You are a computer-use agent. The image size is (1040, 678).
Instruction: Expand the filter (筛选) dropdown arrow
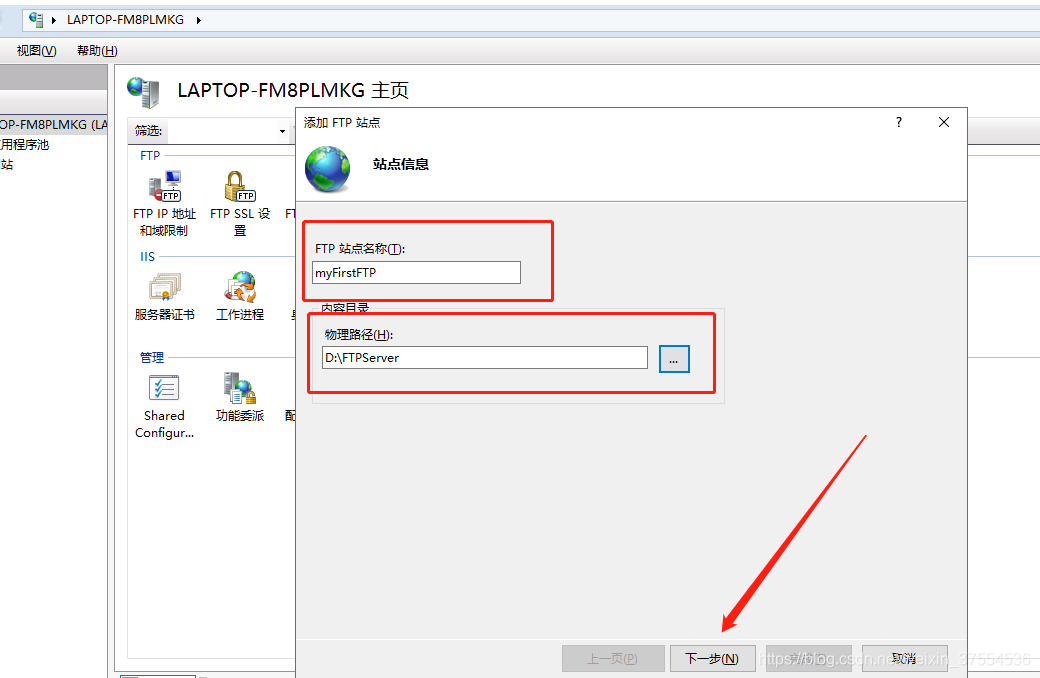coord(282,131)
